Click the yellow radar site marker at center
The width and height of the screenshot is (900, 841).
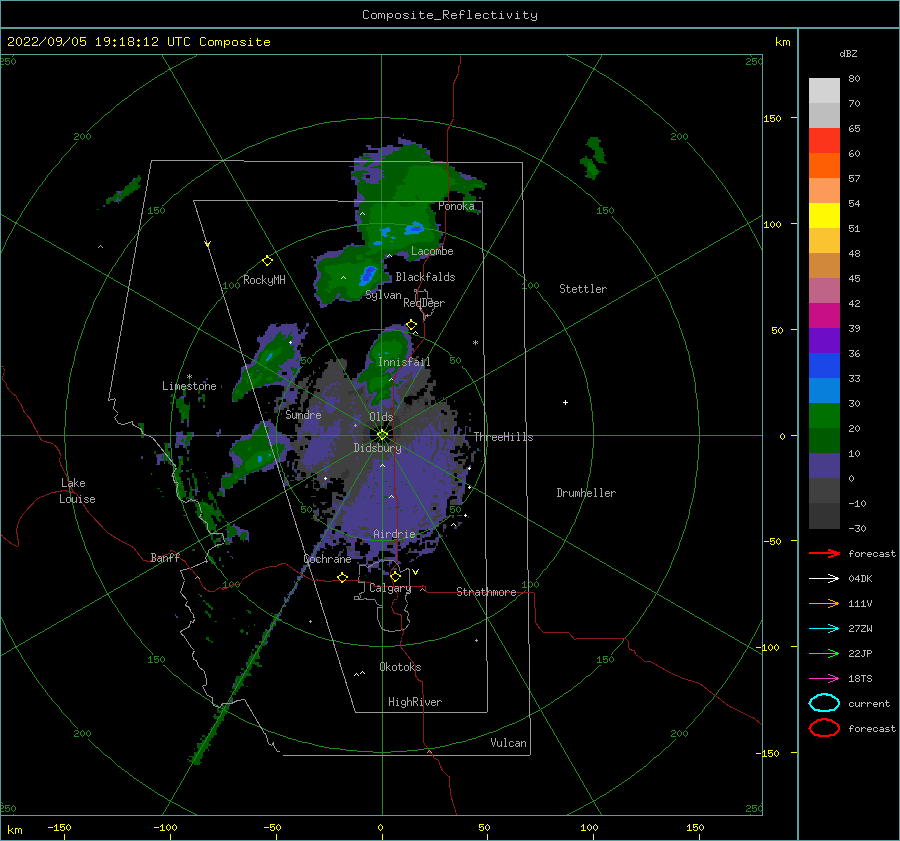382,435
